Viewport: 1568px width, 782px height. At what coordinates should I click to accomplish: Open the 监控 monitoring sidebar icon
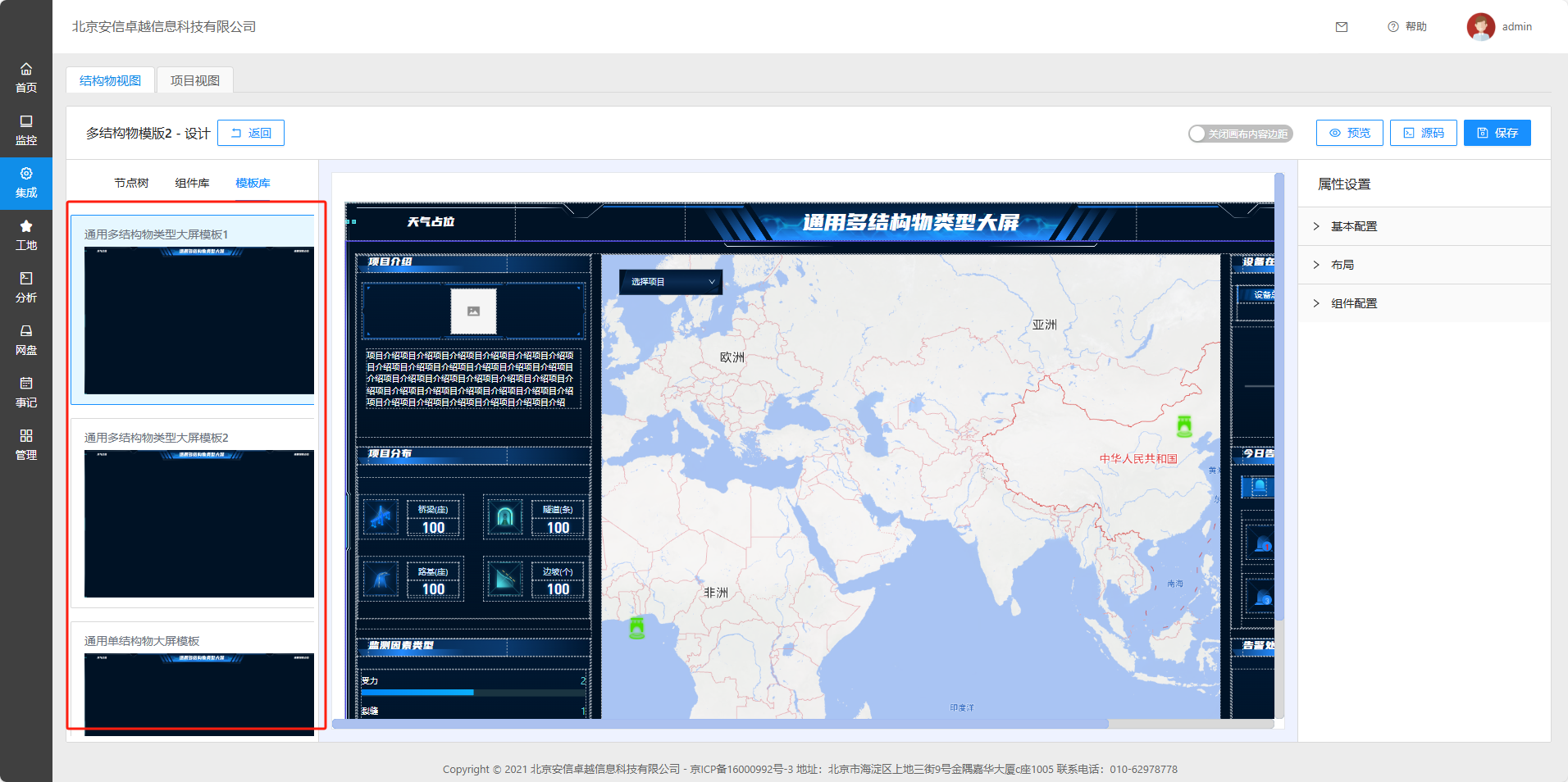coord(26,122)
